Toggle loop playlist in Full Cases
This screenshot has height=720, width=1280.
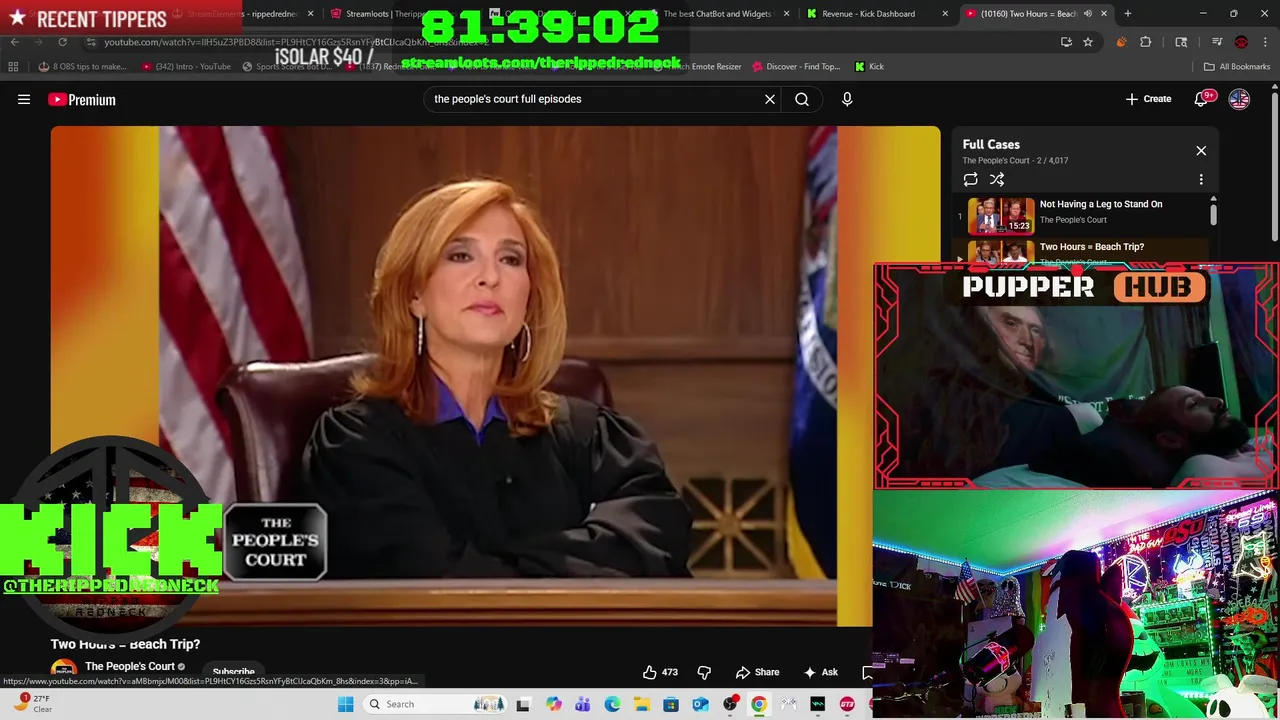[970, 179]
